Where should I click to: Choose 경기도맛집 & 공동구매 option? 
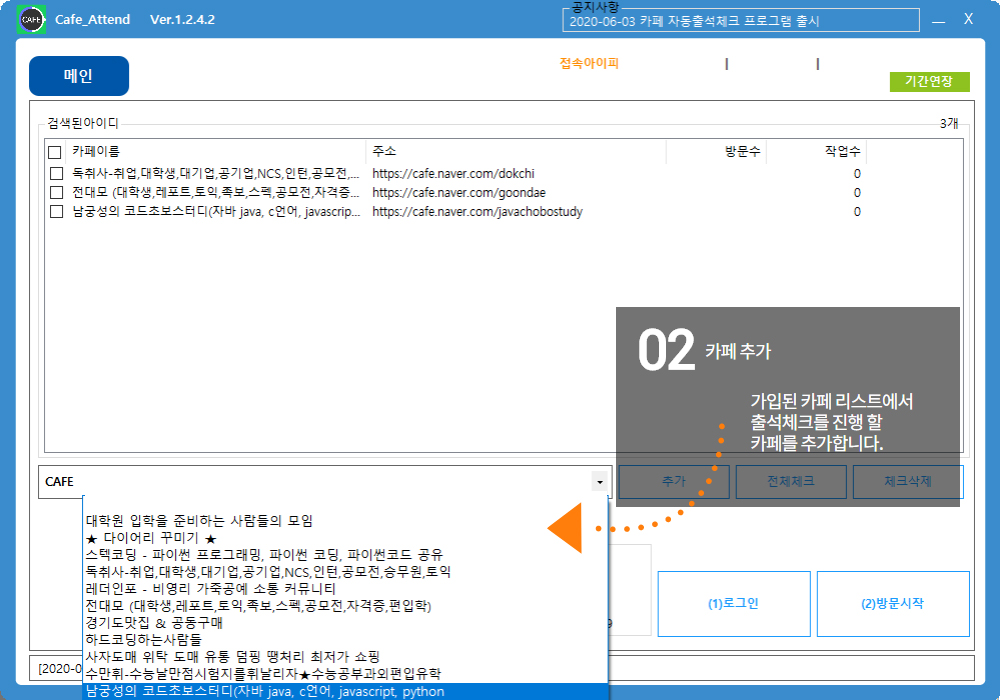point(346,622)
